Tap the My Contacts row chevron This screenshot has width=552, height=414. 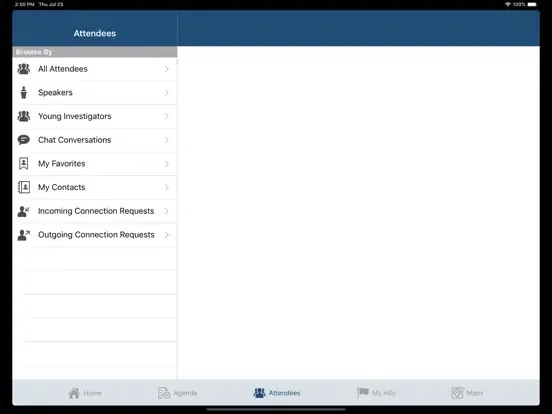click(167, 187)
